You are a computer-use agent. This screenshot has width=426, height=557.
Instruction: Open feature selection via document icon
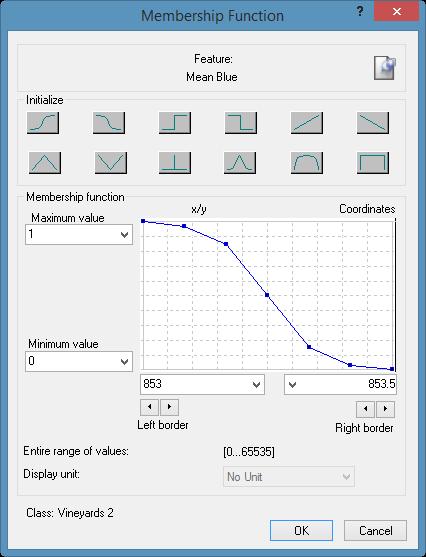pyautogui.click(x=385, y=68)
